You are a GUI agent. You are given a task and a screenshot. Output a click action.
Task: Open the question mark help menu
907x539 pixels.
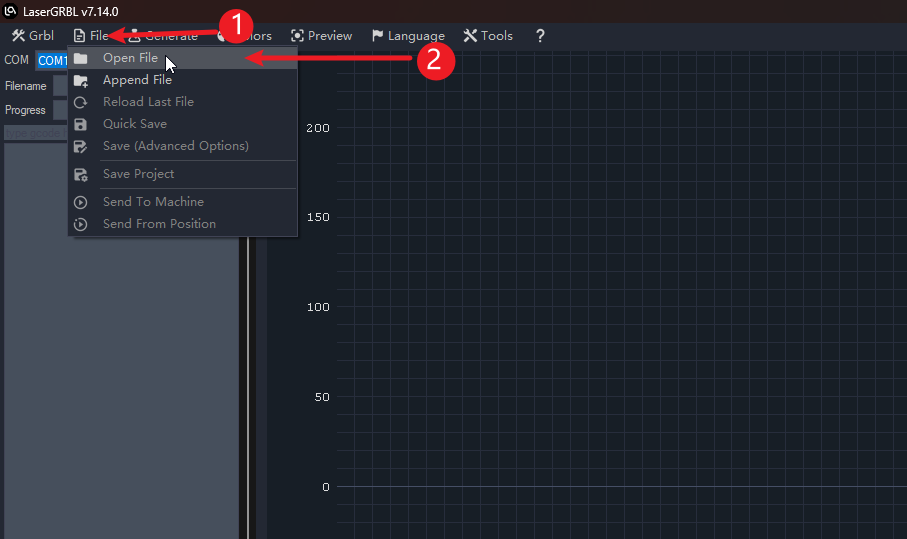(540, 36)
